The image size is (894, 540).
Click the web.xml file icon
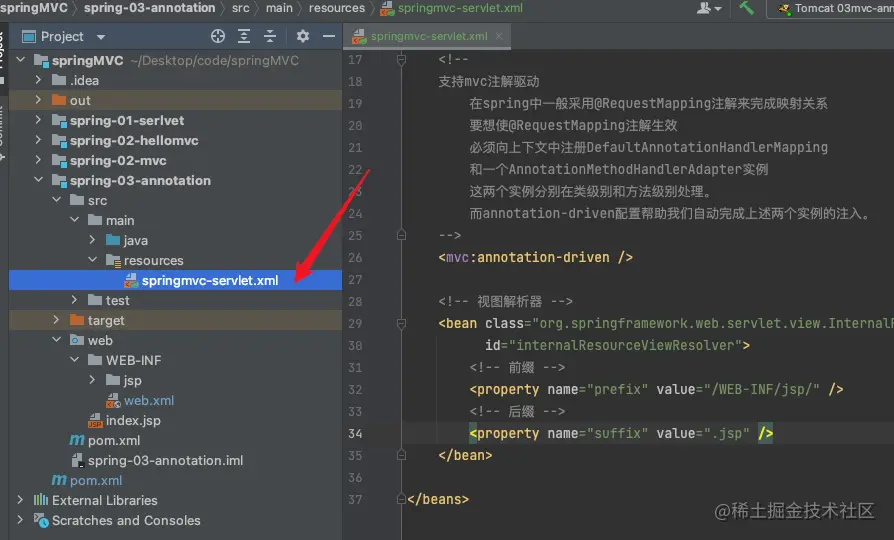113,400
